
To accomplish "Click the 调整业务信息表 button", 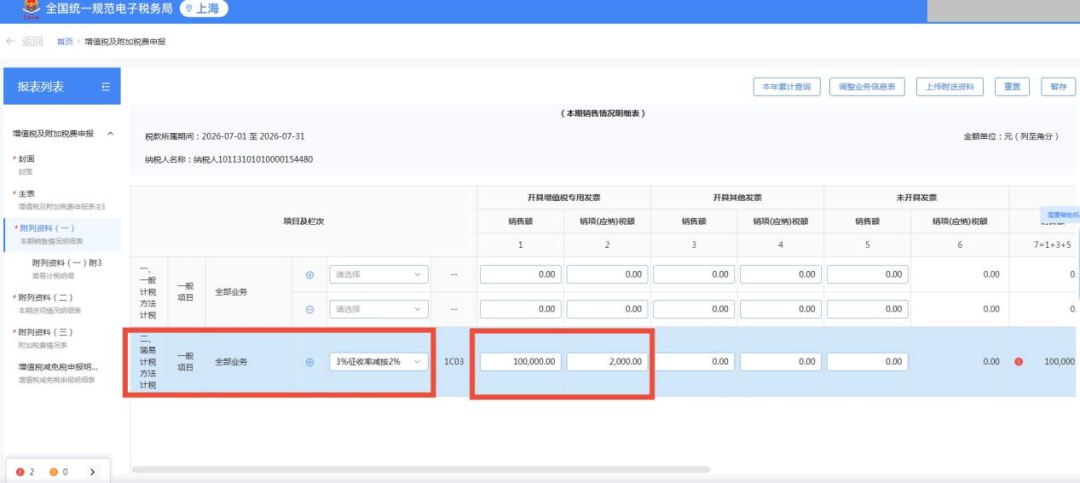I will [x=866, y=87].
